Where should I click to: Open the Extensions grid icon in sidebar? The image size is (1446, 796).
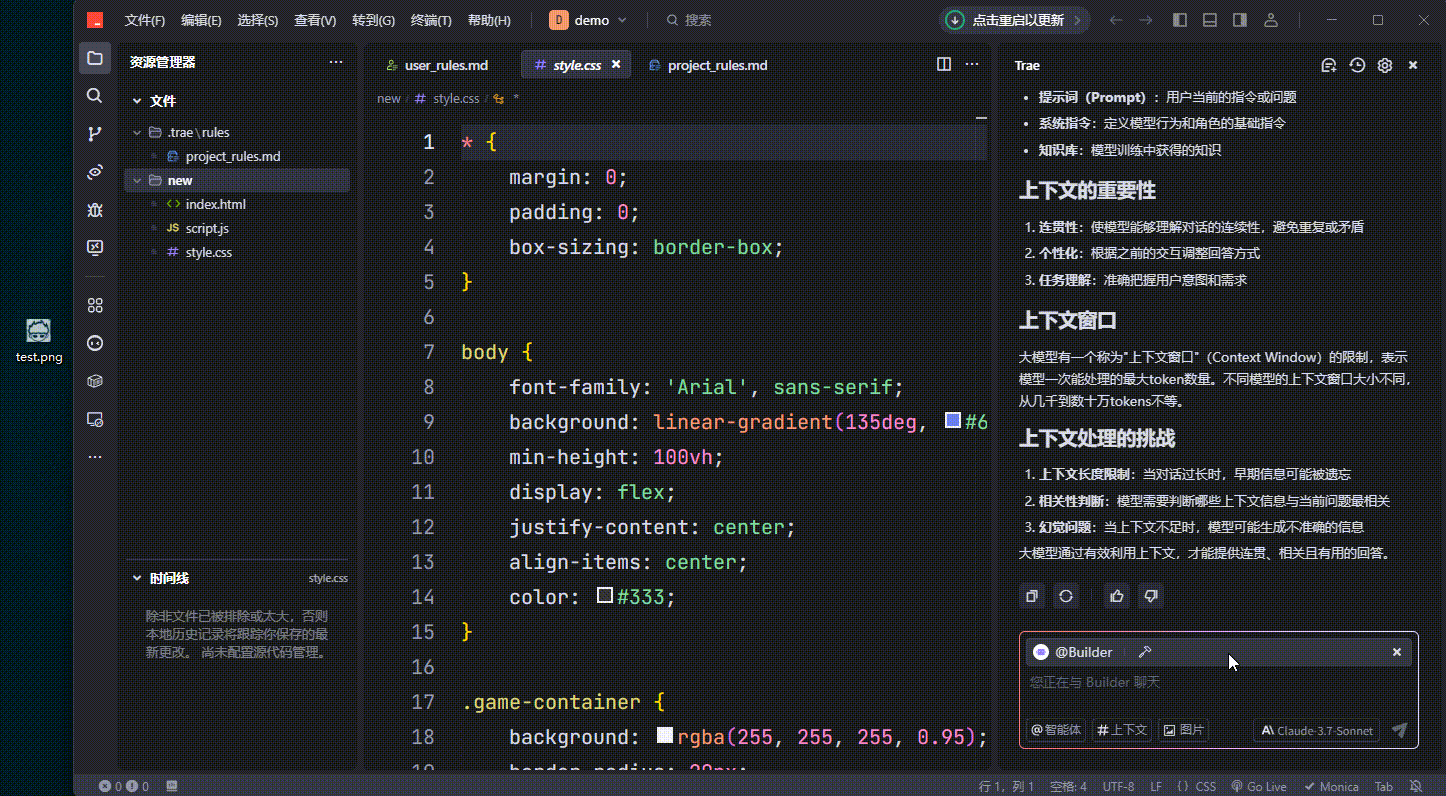[x=95, y=305]
